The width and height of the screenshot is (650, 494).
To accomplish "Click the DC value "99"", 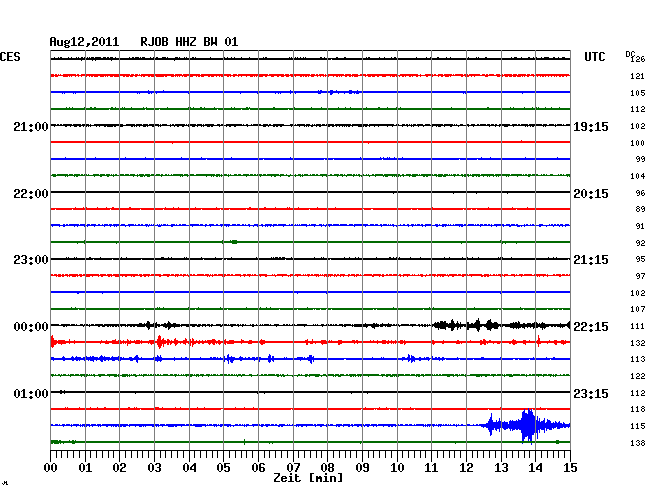I will point(640,160).
